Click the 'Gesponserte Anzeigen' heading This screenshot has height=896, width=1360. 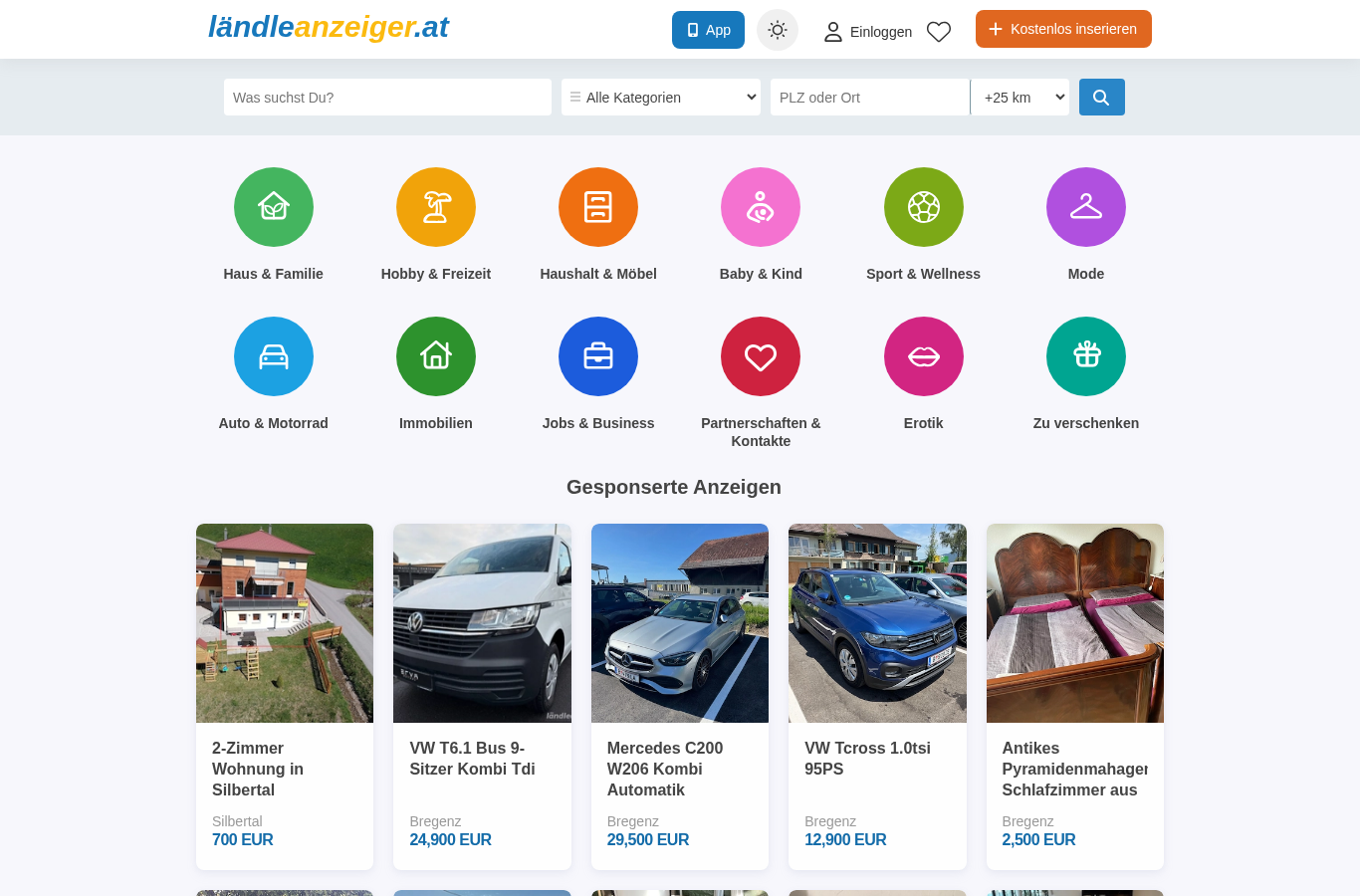(674, 487)
